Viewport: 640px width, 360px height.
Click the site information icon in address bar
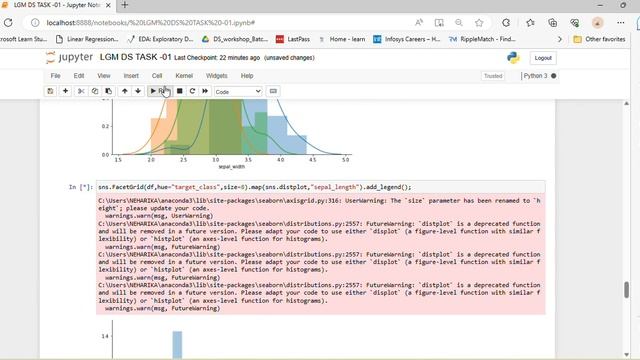(x=35, y=23)
